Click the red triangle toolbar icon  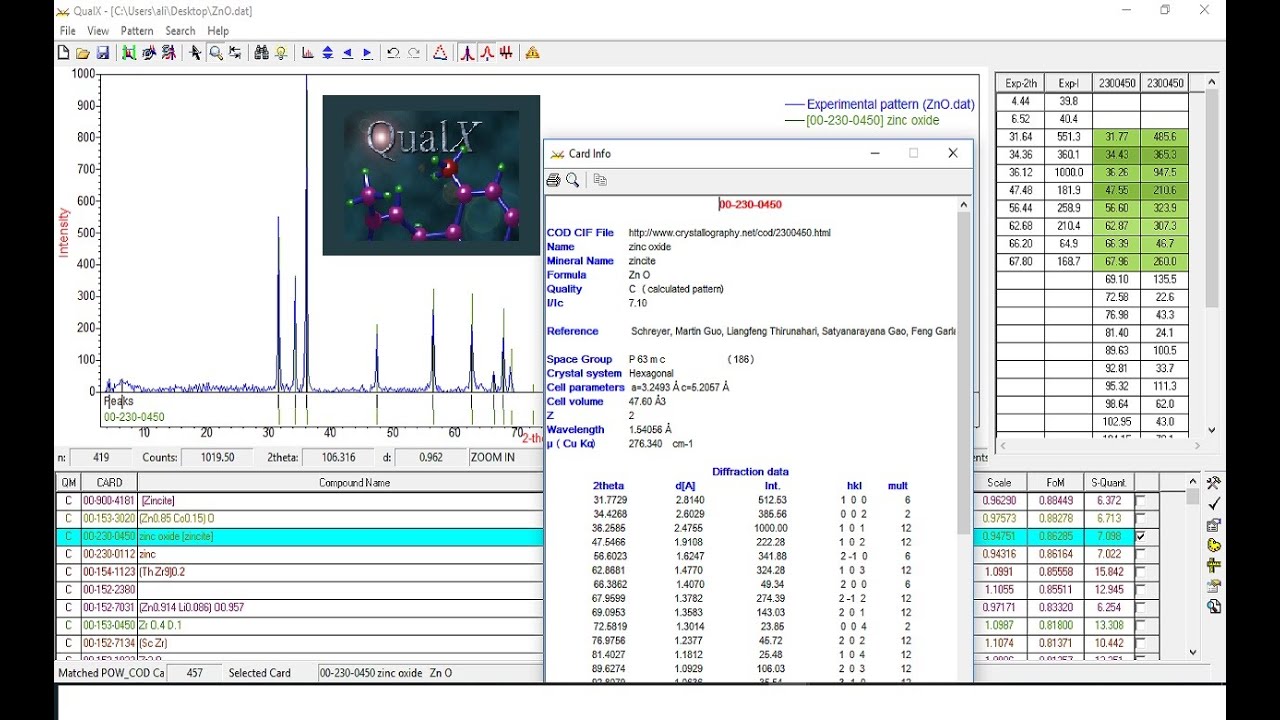[440, 53]
